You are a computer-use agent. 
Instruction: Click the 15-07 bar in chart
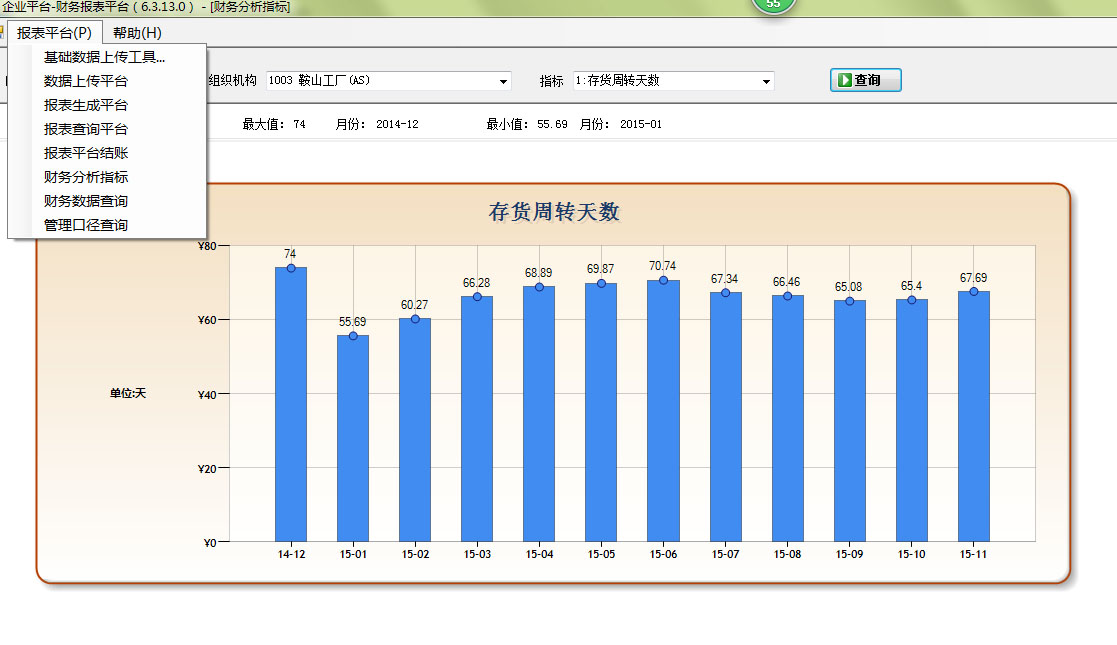tap(725, 417)
